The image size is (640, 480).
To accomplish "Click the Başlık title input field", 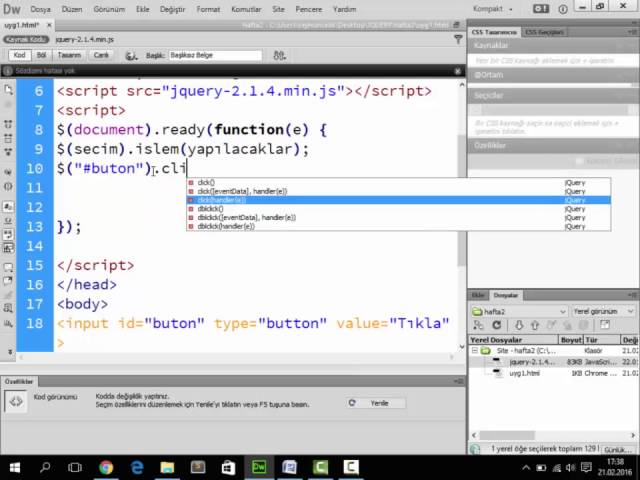I will point(216,55).
